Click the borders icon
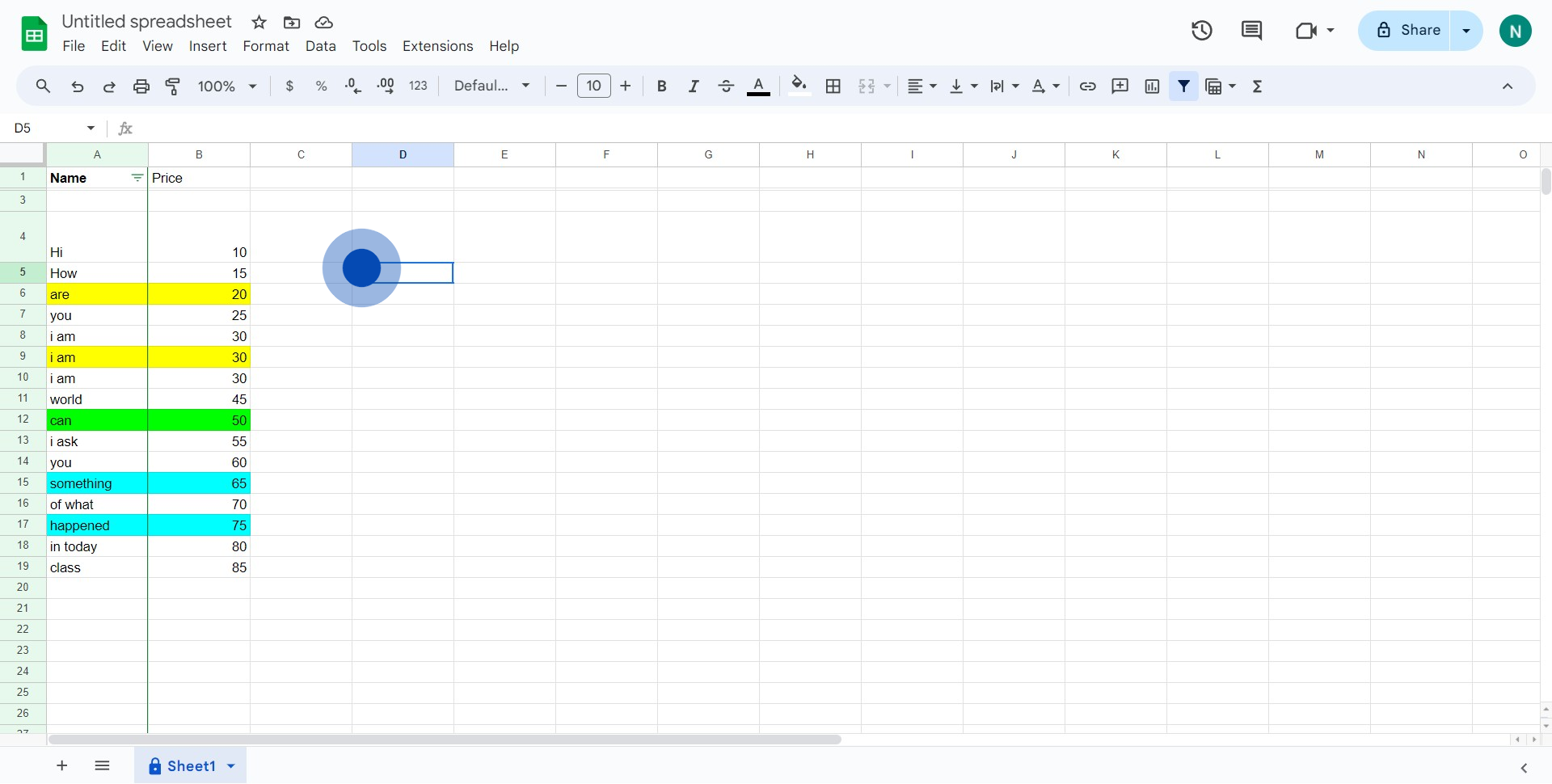Image resolution: width=1552 pixels, height=784 pixels. (x=833, y=86)
